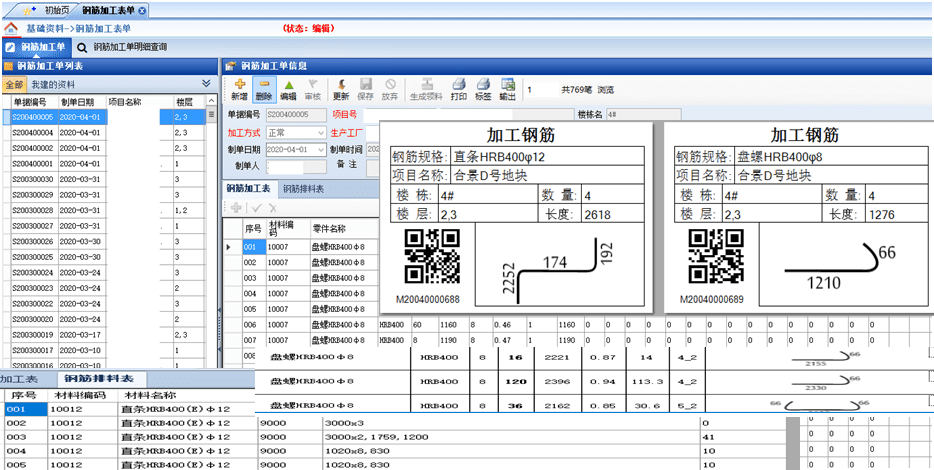Image resolution: width=934 pixels, height=470 pixels.
Task: Click the red house home icon
Action: click(x=10, y=29)
